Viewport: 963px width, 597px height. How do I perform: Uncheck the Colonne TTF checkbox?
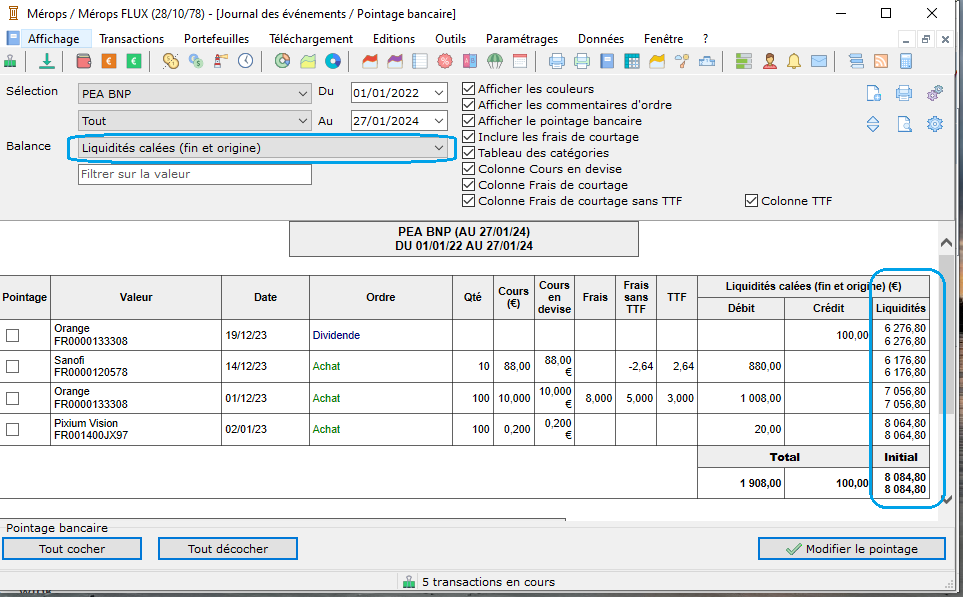[x=751, y=201]
